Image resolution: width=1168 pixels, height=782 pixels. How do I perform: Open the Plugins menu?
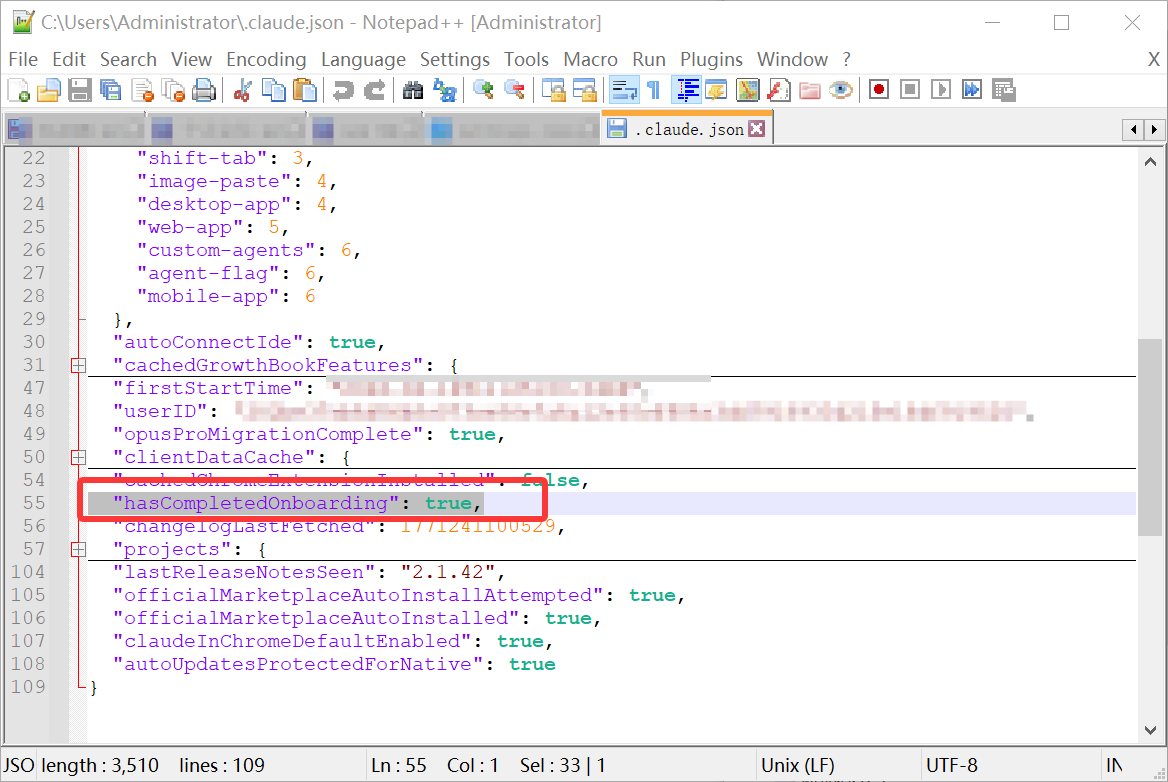pyautogui.click(x=711, y=60)
